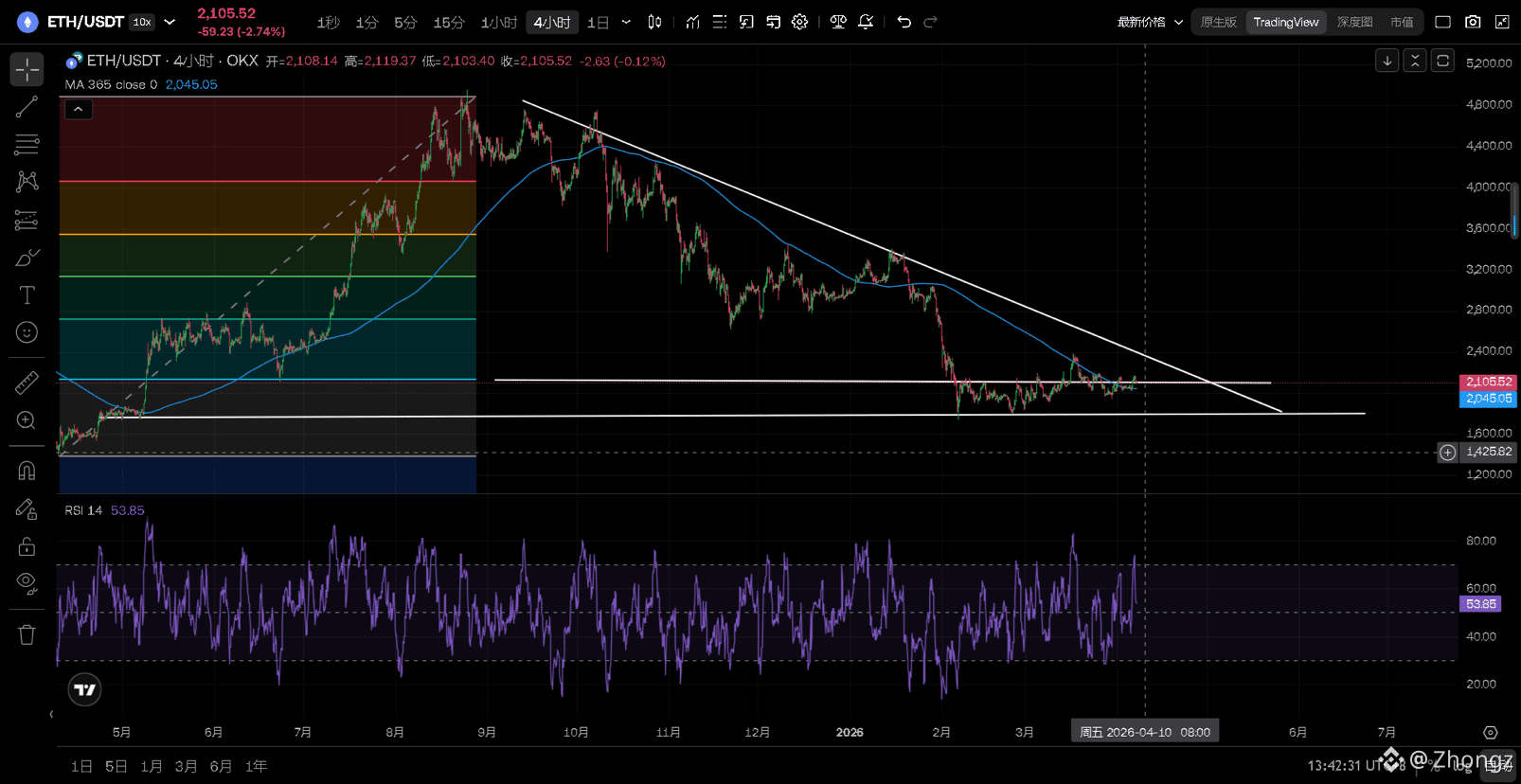Viewport: 1521px width, 784px height.
Task: Collapse the indicator legend arrow
Action: point(79,110)
